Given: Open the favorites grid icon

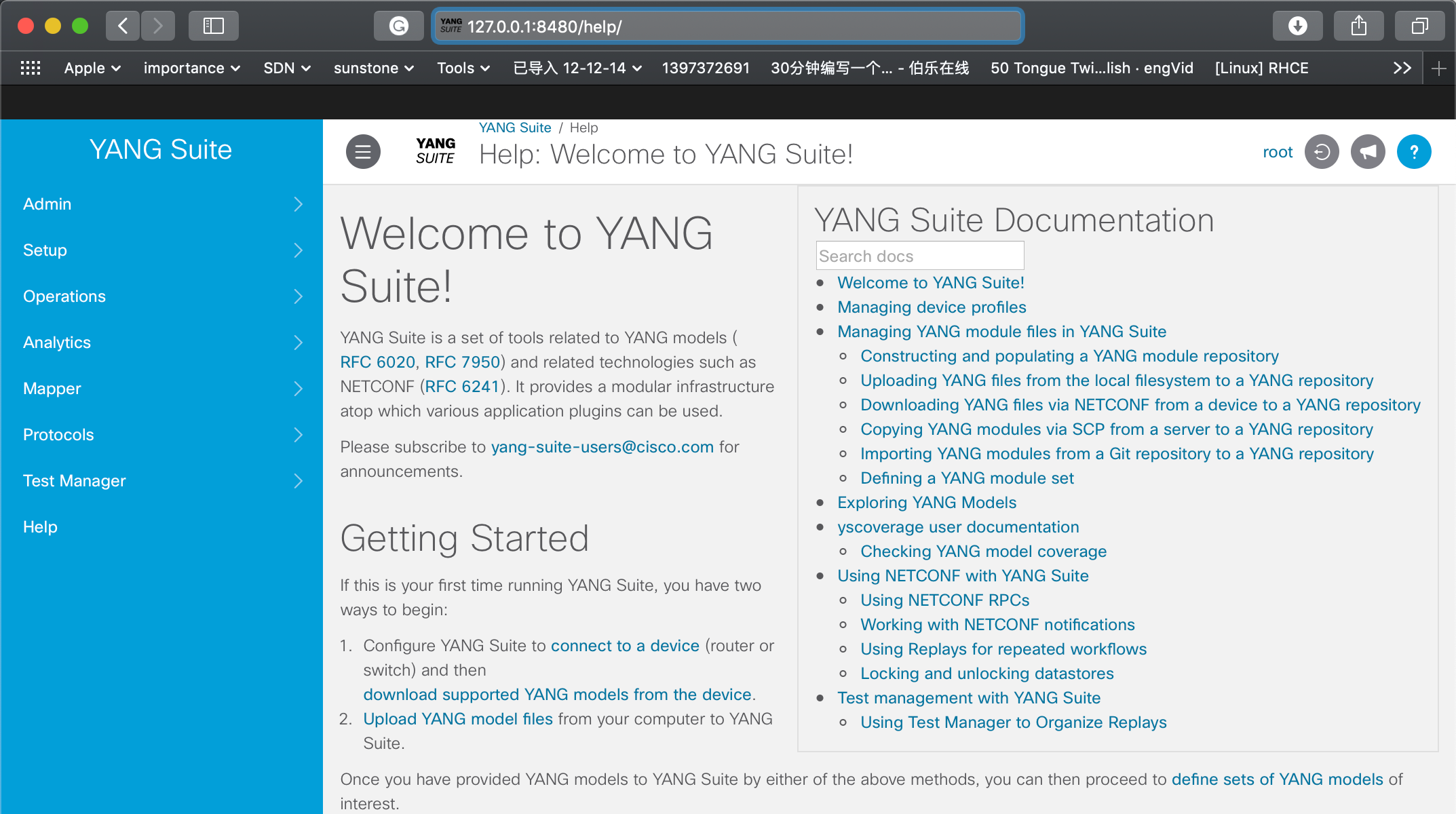Looking at the screenshot, I should 31,68.
